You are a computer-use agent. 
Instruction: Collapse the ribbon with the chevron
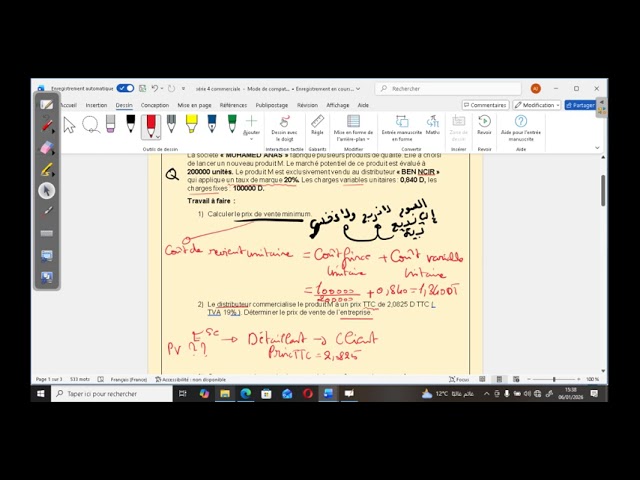pos(597,148)
